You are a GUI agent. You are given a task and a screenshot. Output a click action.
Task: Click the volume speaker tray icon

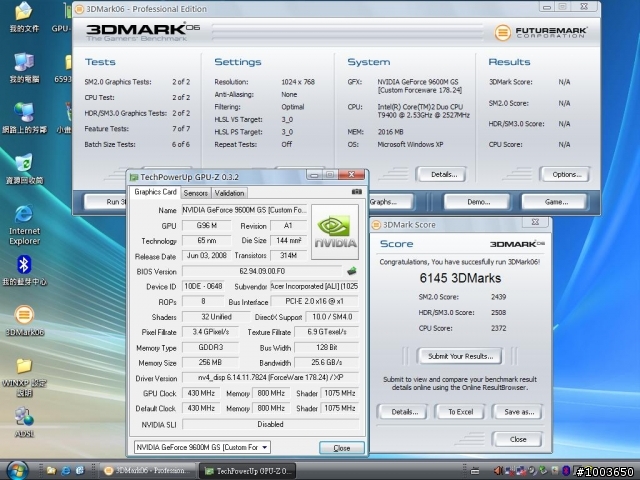(498, 471)
